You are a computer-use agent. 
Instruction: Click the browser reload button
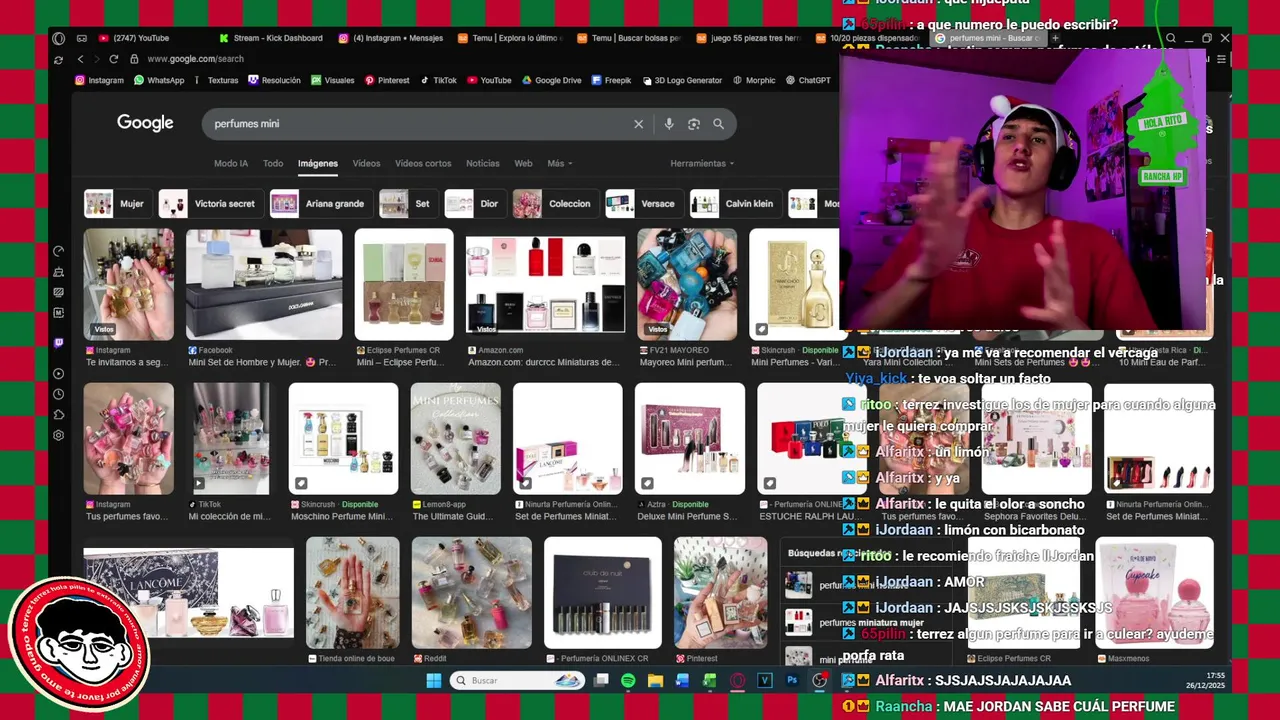click(x=114, y=59)
